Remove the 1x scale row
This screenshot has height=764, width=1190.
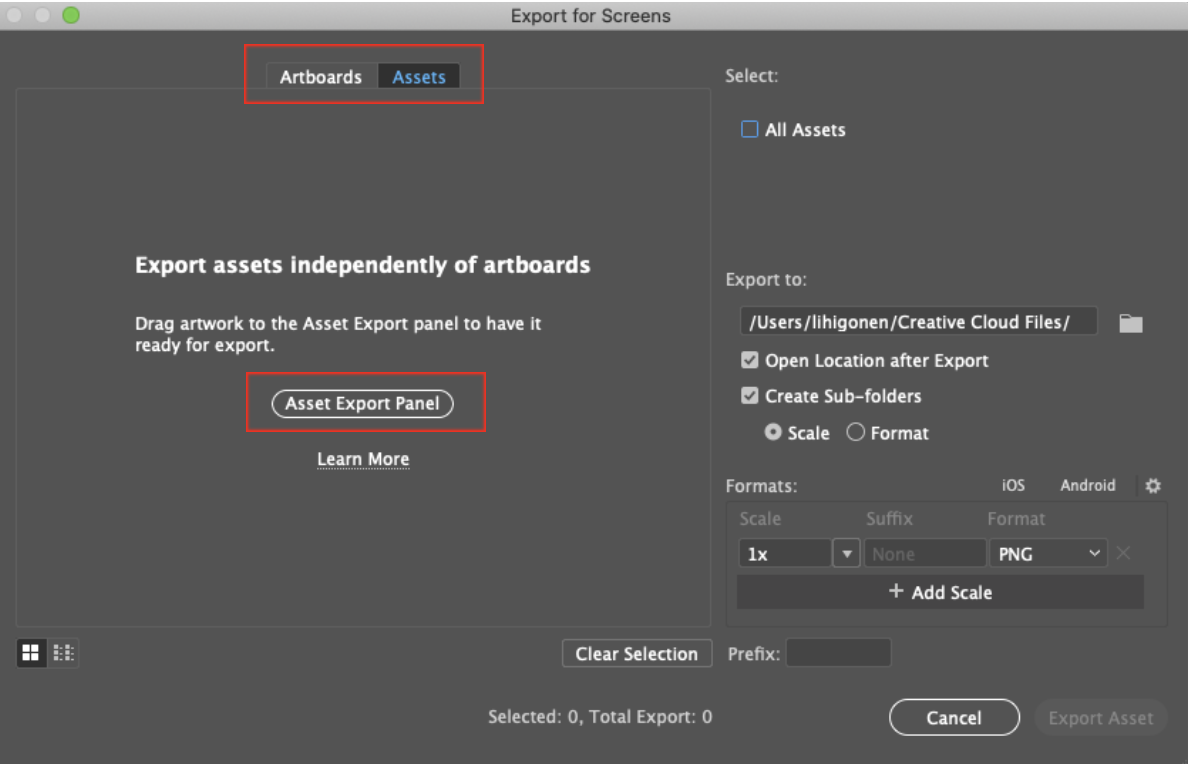[x=1123, y=553]
